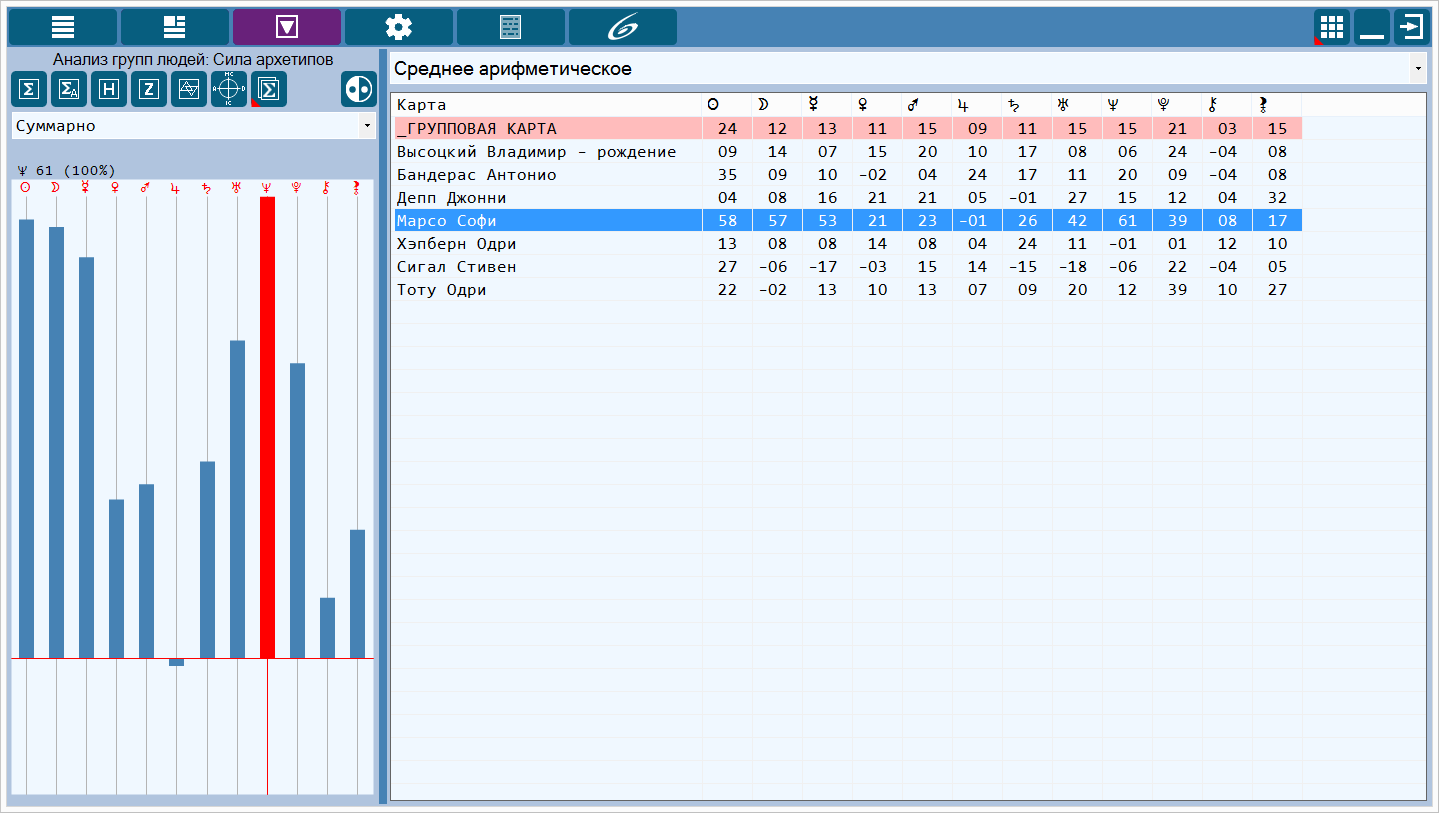Sort by the Mercury column header
This screenshot has width=1439, height=813.
(826, 104)
